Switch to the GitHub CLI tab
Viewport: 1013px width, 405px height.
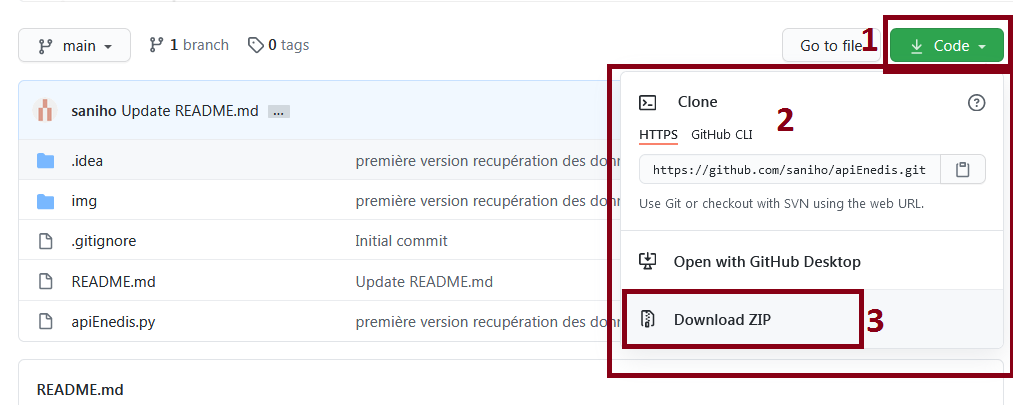pyautogui.click(x=722, y=135)
